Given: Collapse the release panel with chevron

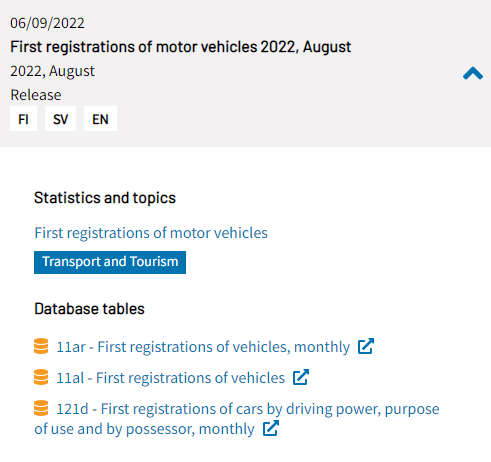Looking at the screenshot, I should [473, 73].
